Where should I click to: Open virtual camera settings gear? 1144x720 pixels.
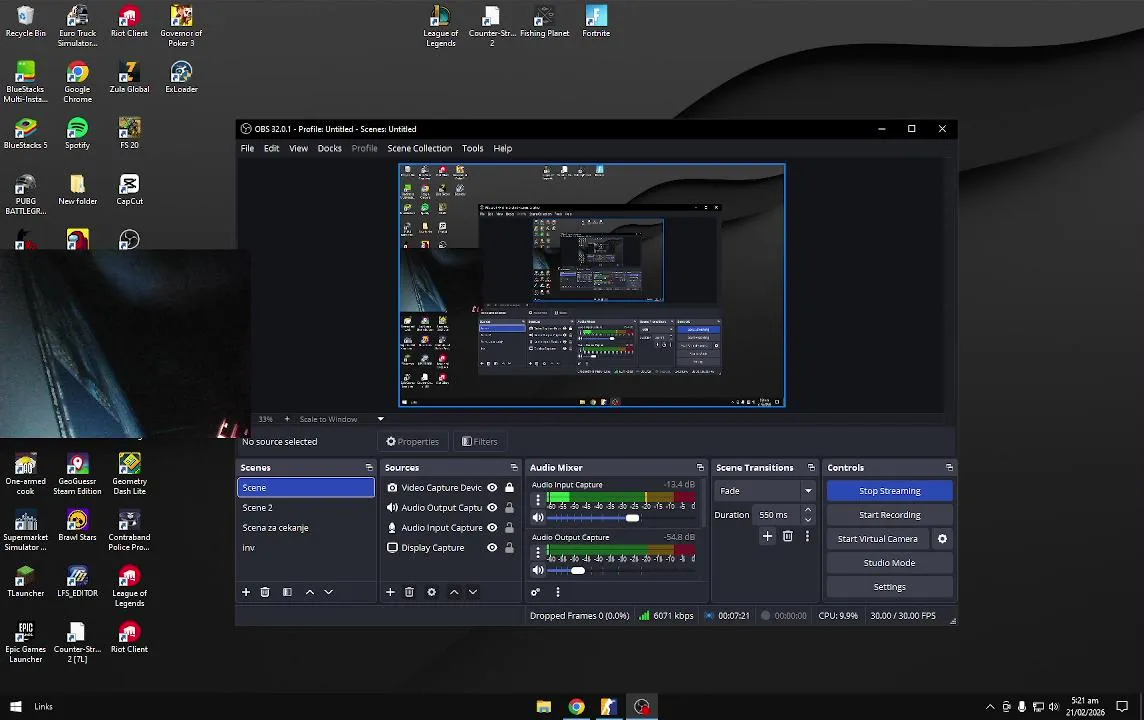(943, 539)
